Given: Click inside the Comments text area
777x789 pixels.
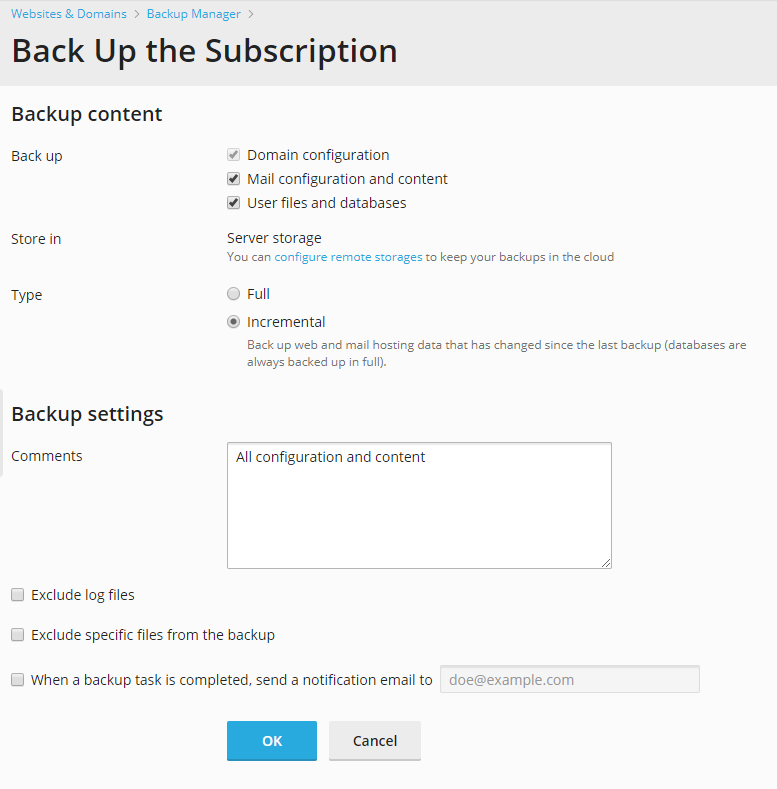Looking at the screenshot, I should tap(419, 505).
